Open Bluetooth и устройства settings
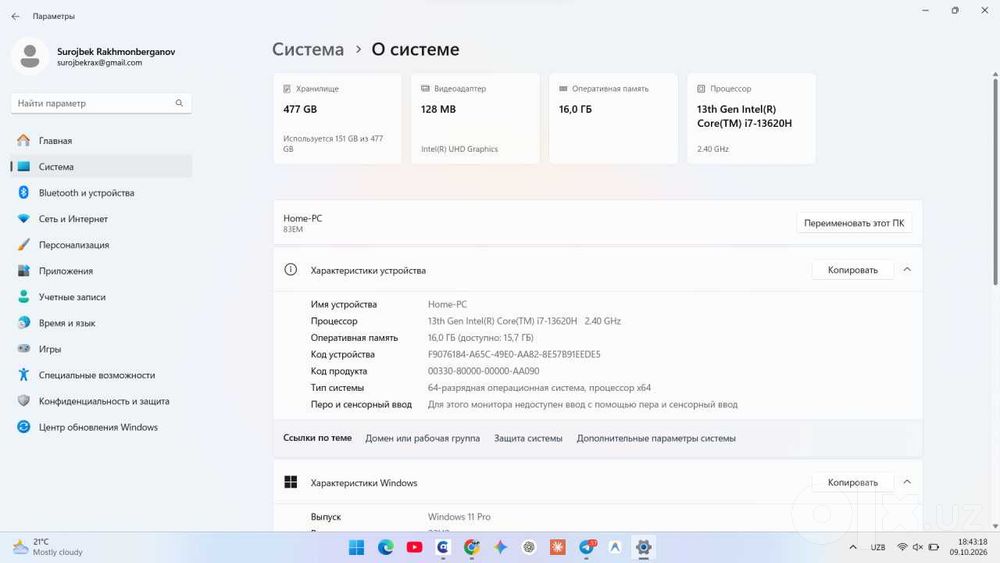 pos(101,193)
